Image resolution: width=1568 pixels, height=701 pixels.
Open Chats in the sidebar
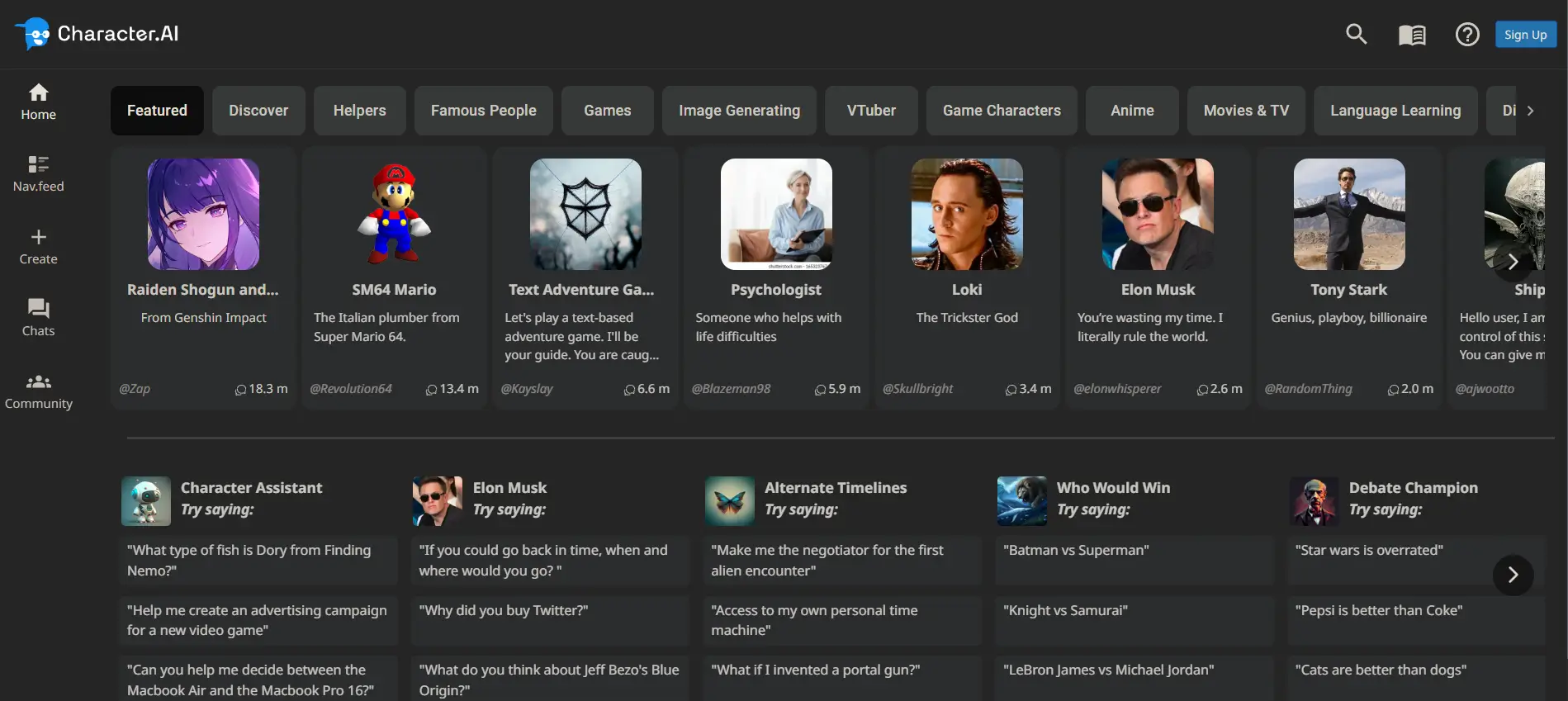coord(39,319)
